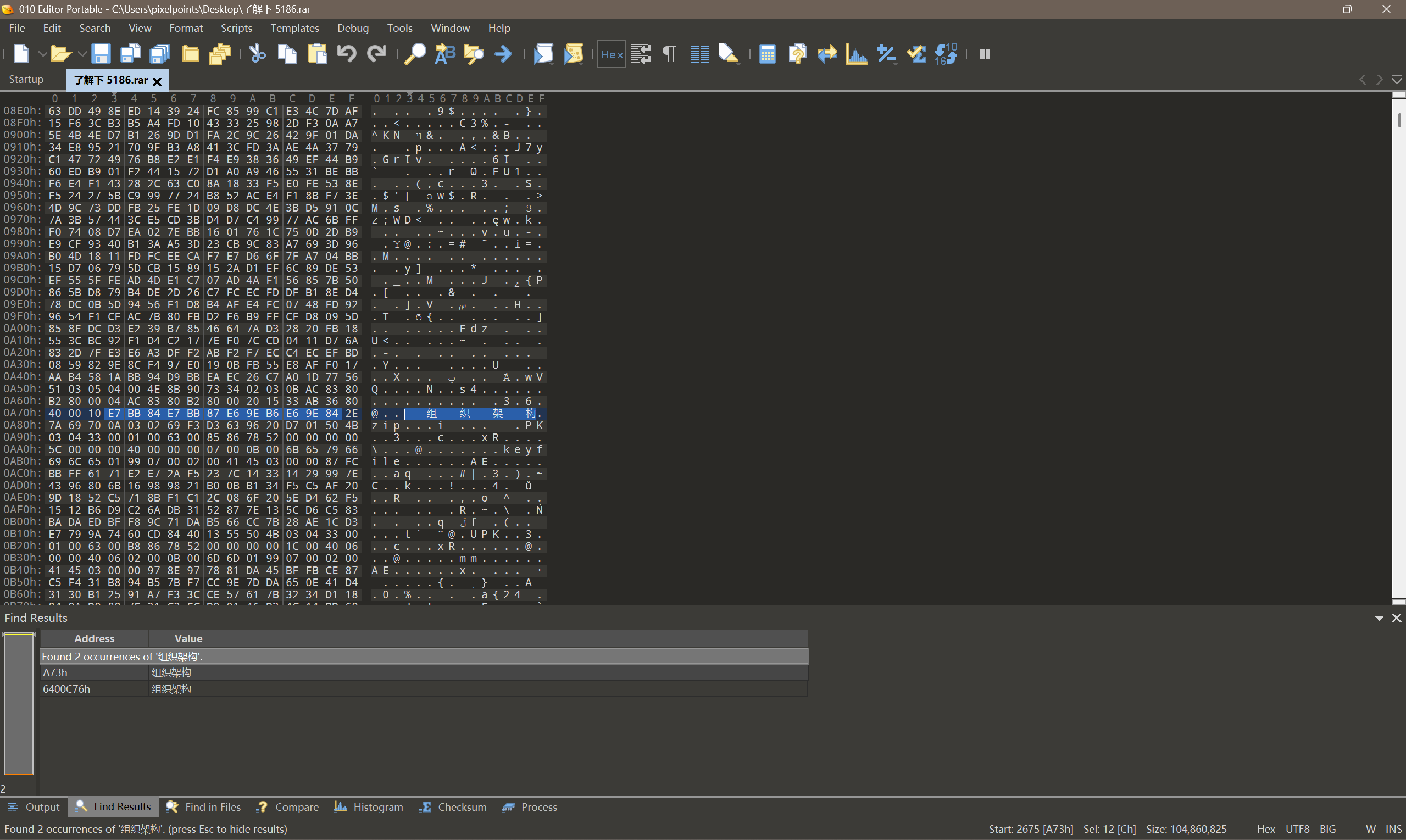Expand the New file dropdown arrow
This screenshot has height=840, width=1406.
point(42,54)
